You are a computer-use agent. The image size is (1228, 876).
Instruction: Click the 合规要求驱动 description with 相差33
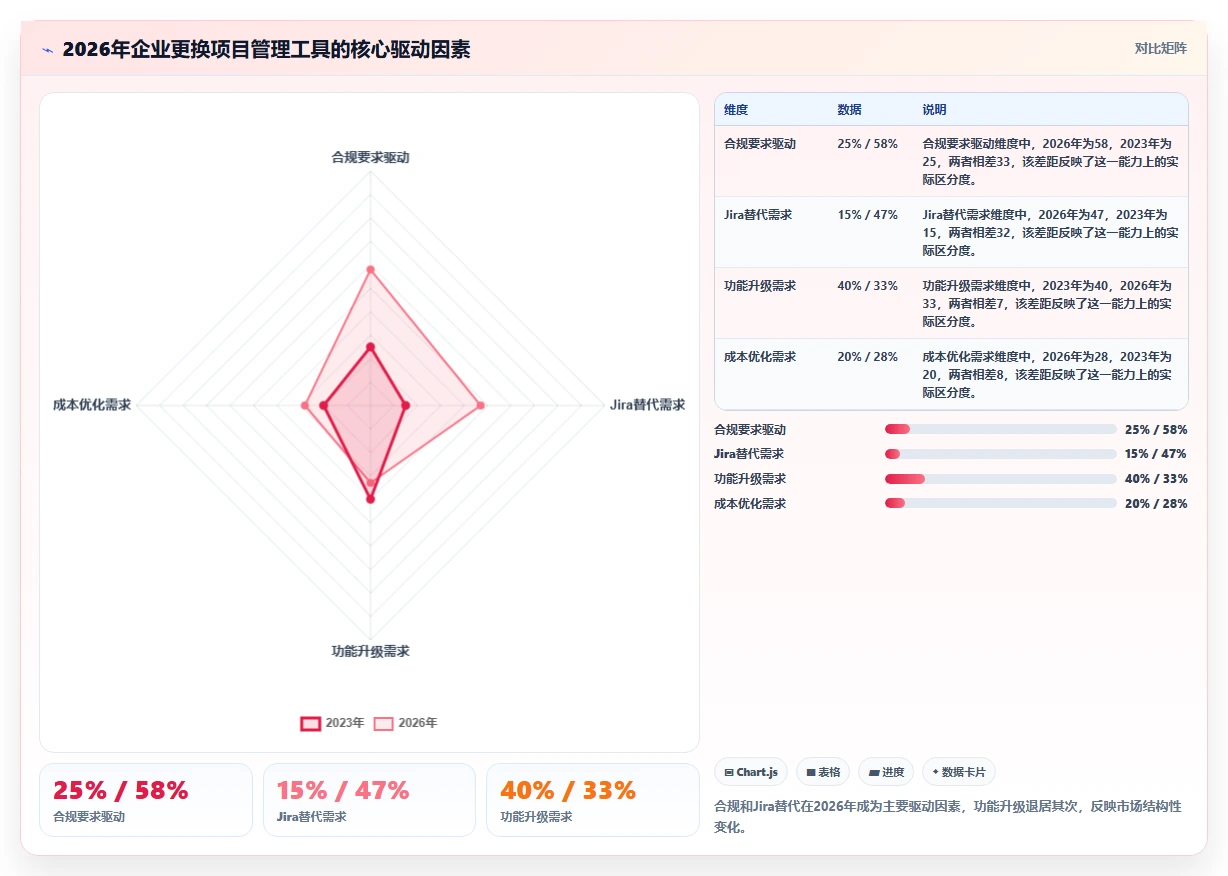coord(1050,162)
